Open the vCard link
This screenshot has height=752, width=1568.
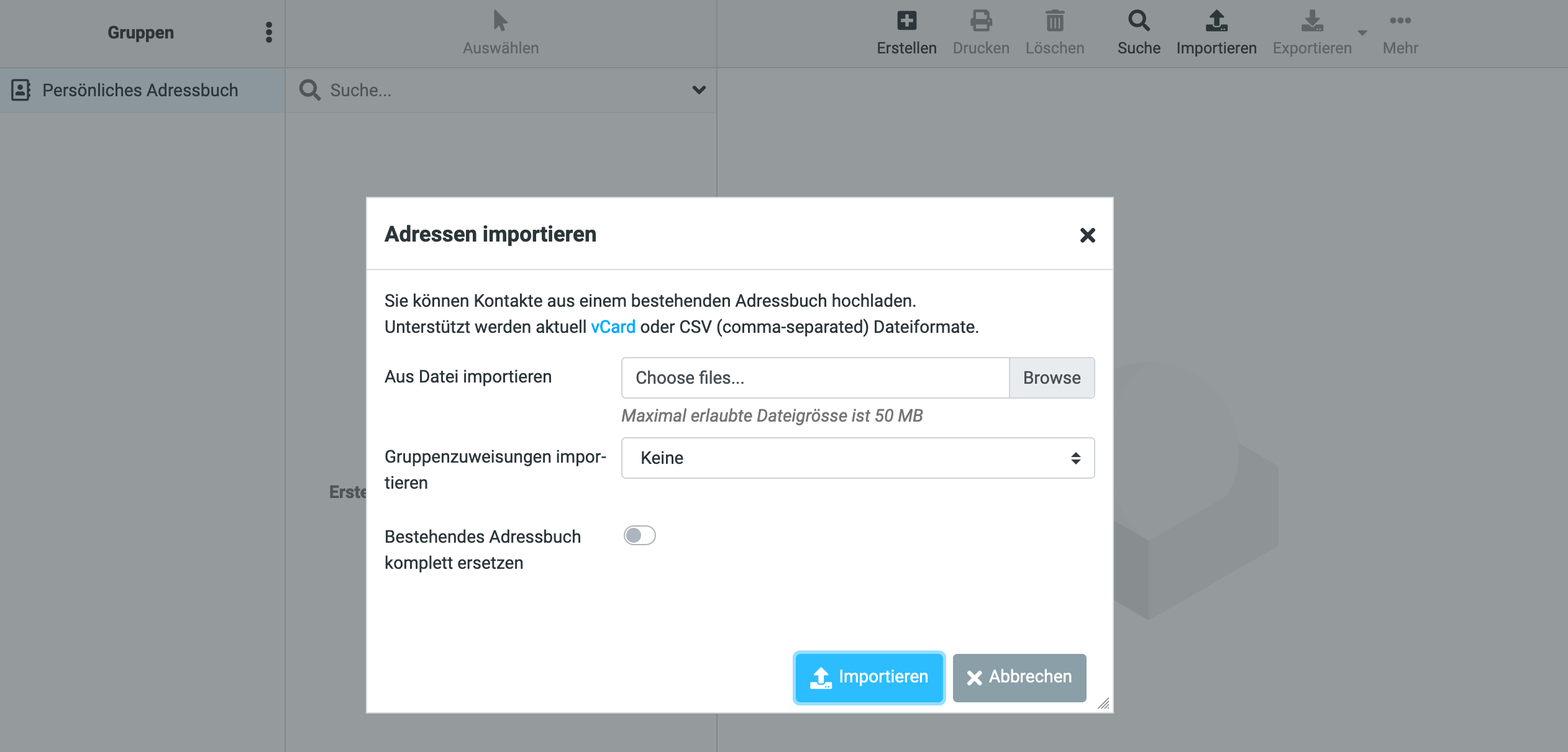613,327
